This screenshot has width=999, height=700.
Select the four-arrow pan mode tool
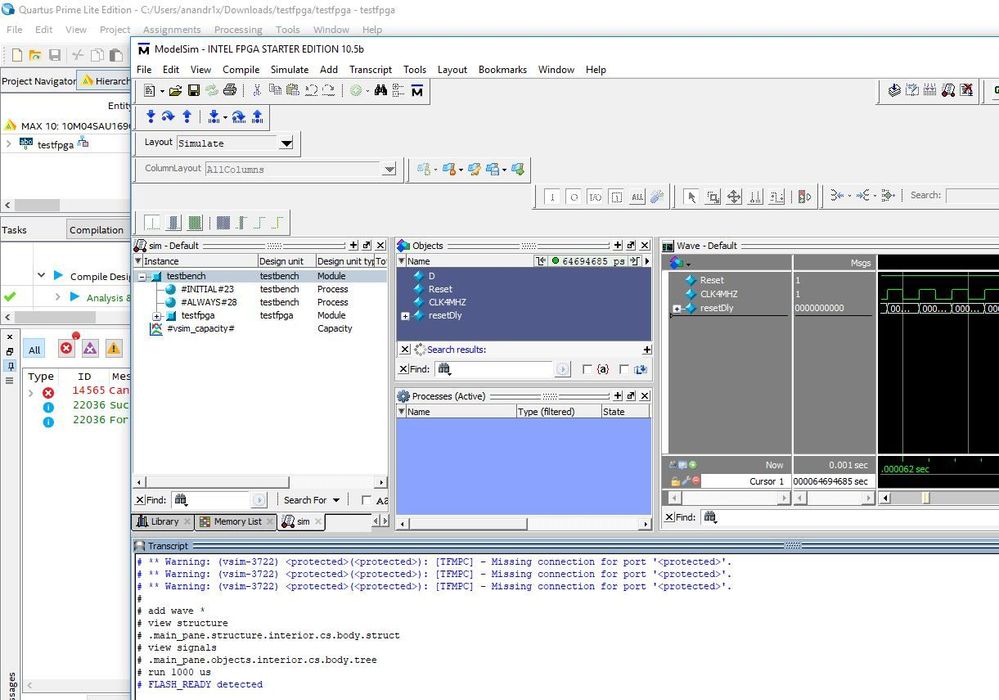(734, 197)
